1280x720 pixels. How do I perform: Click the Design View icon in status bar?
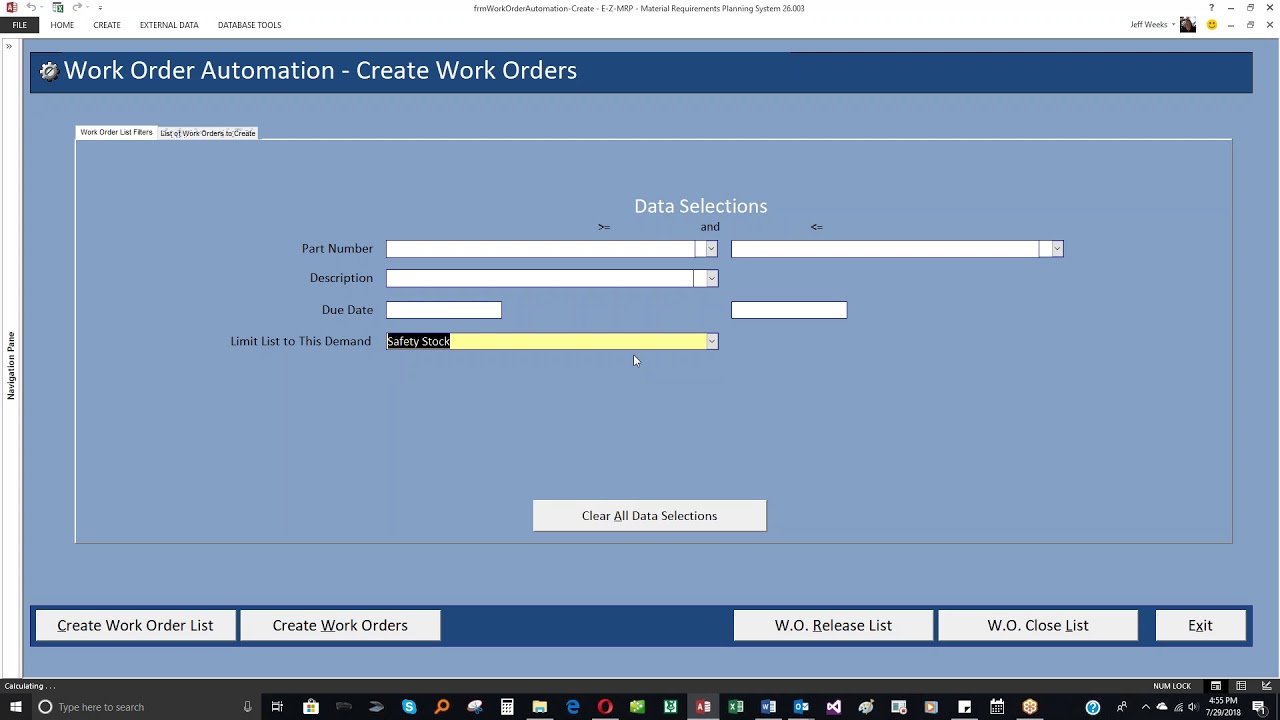(1265, 686)
